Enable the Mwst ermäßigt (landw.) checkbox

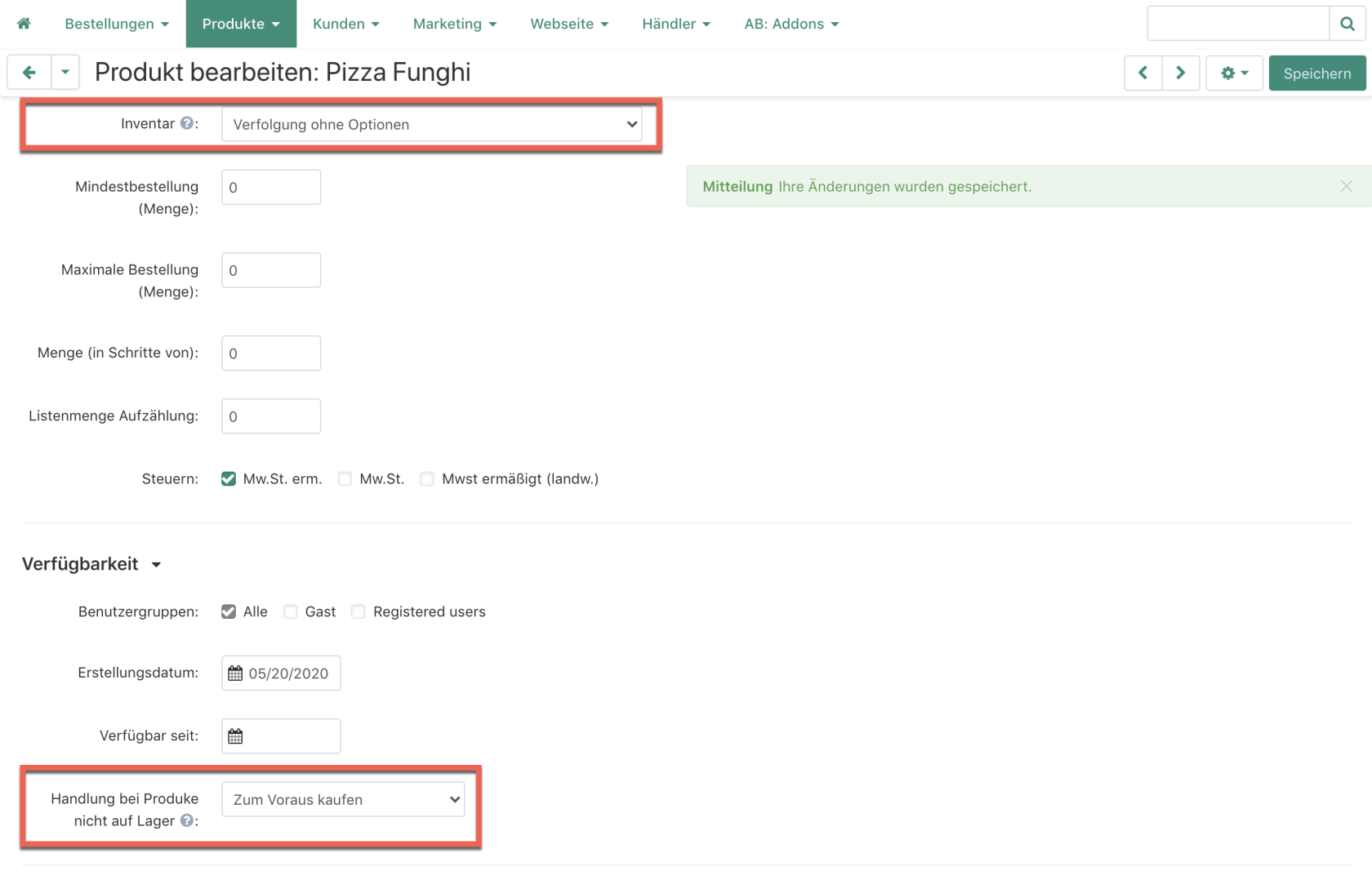(x=427, y=479)
